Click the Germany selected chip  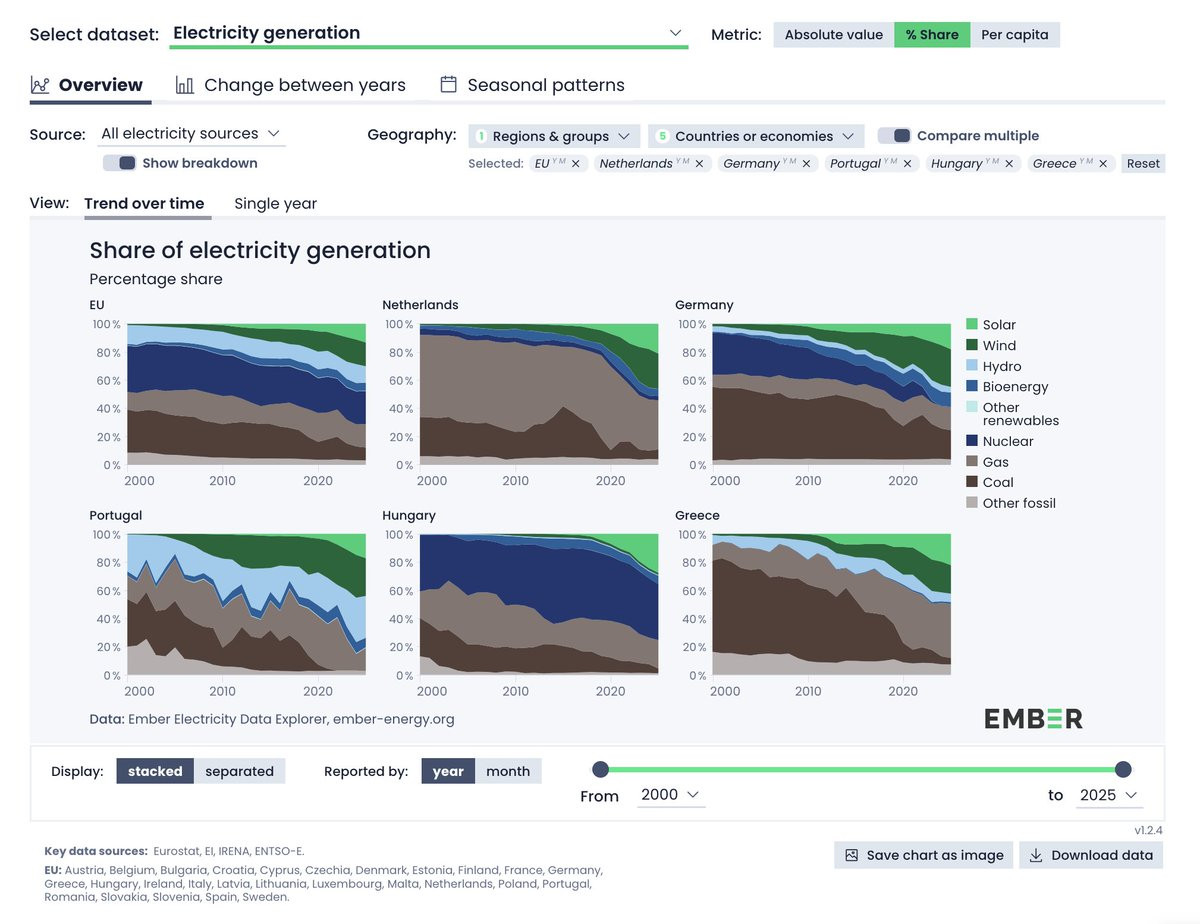coord(768,164)
